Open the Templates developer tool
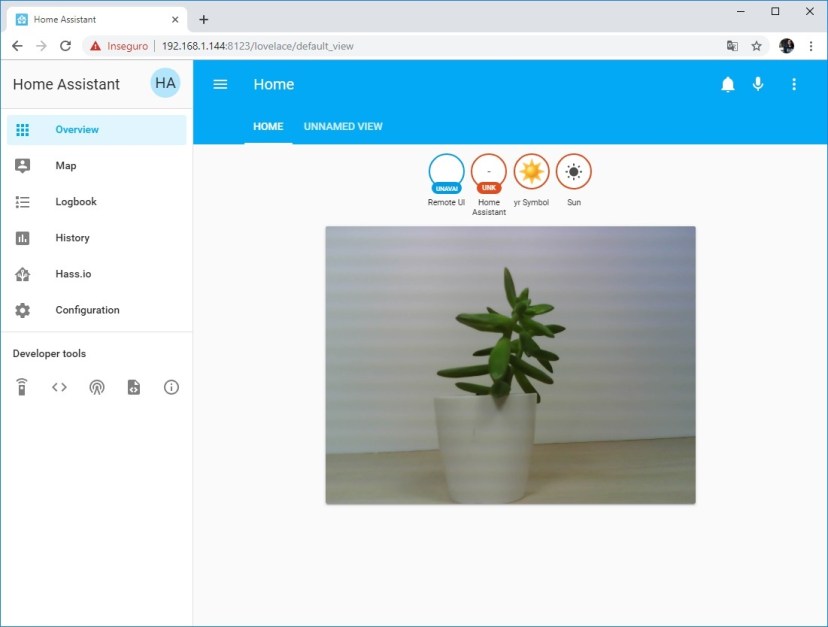This screenshot has height=627, width=828. [134, 387]
